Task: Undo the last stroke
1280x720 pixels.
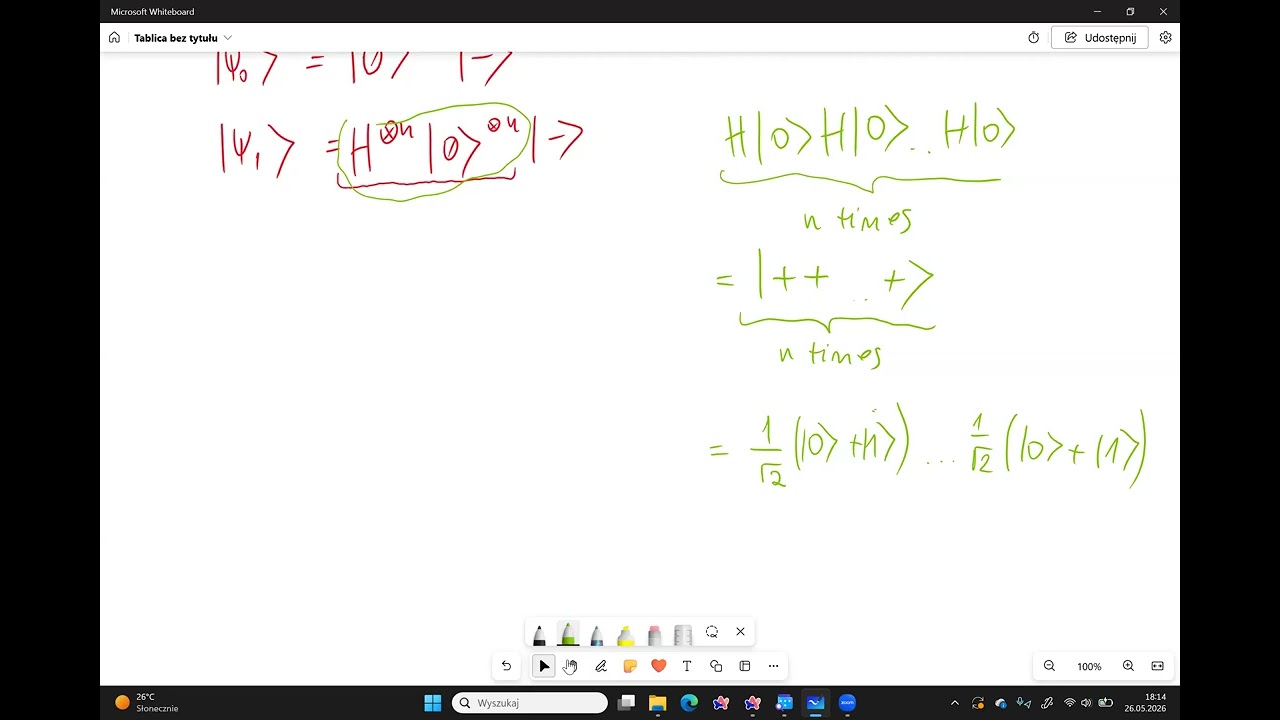Action: tap(506, 666)
